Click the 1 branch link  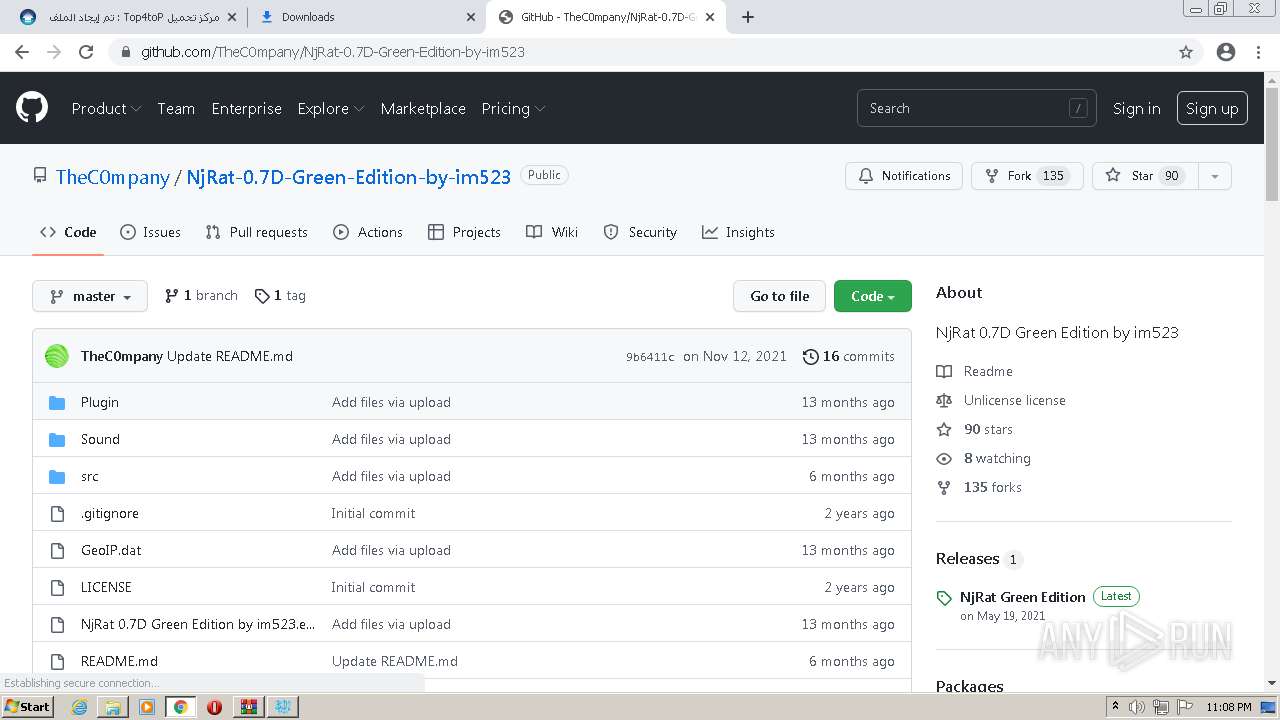click(x=201, y=296)
